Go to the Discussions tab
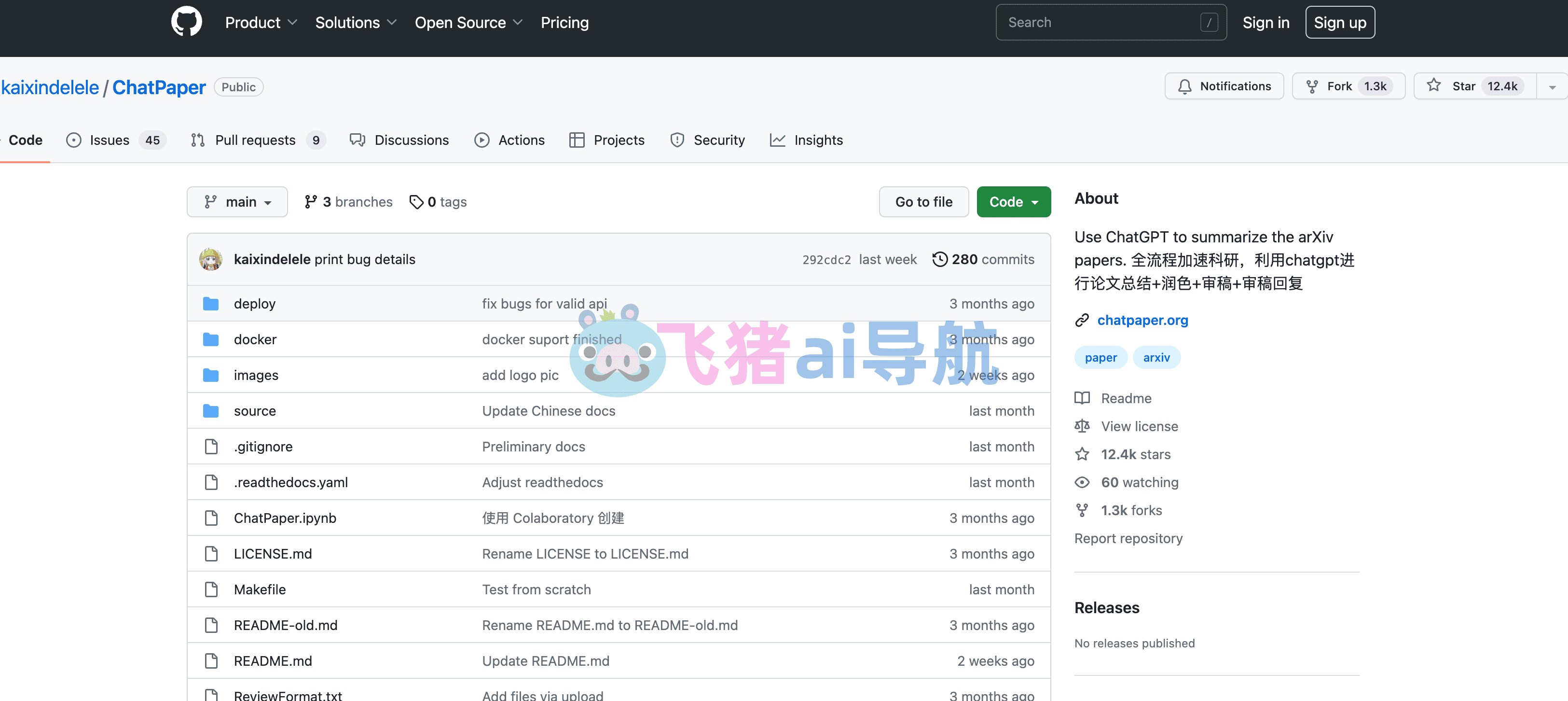This screenshot has width=1568, height=701. click(399, 140)
